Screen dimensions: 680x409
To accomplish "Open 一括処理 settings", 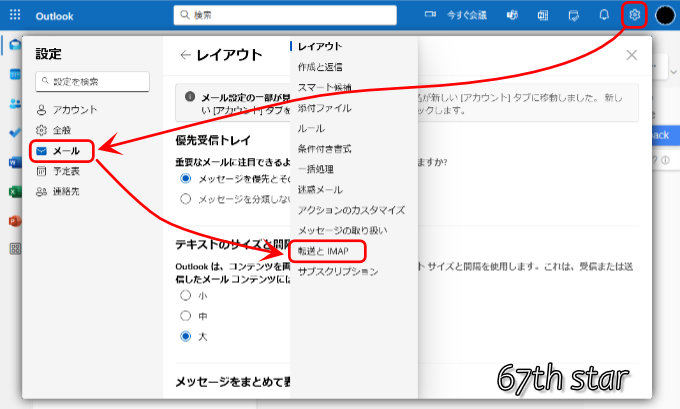I will [x=316, y=169].
